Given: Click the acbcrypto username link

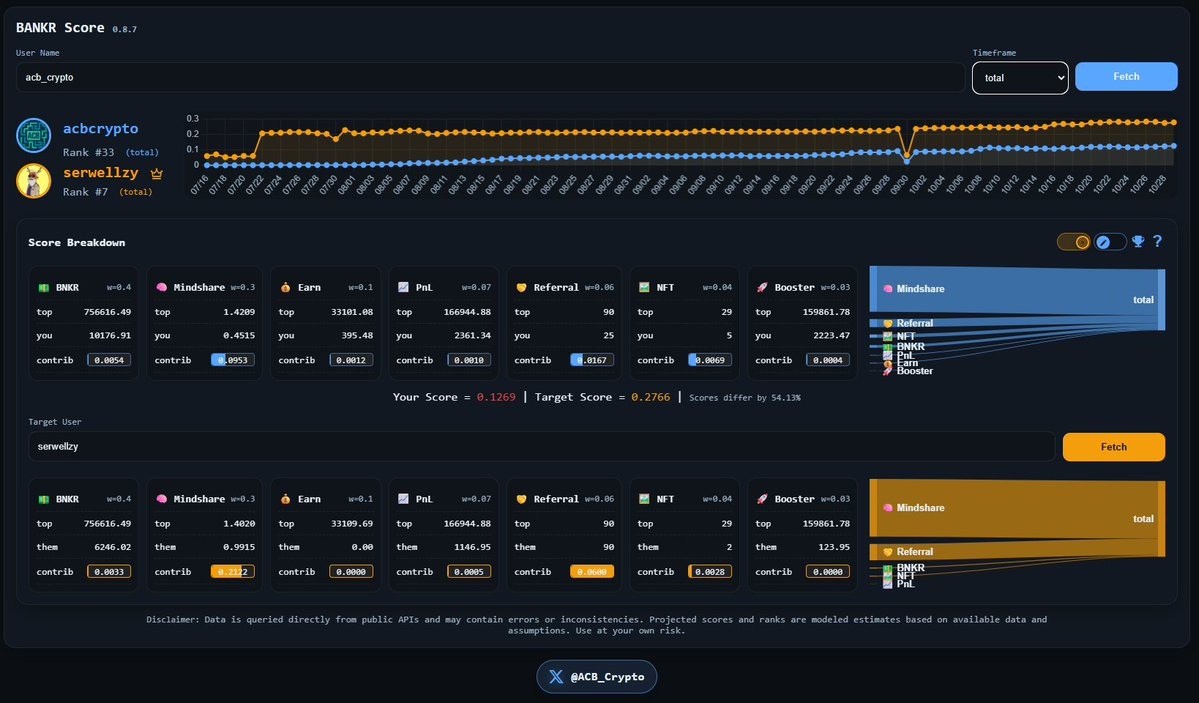Looking at the screenshot, I should [x=100, y=129].
